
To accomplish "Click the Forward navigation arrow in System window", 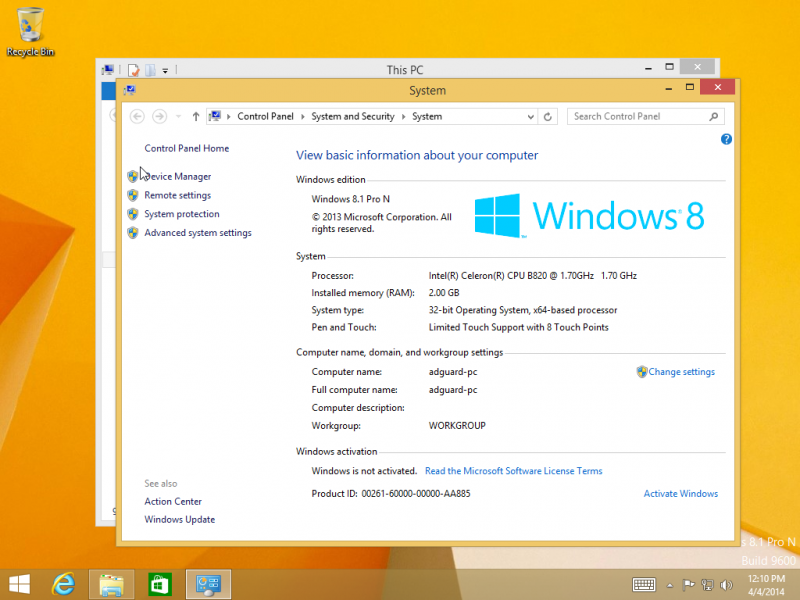I will pos(160,117).
